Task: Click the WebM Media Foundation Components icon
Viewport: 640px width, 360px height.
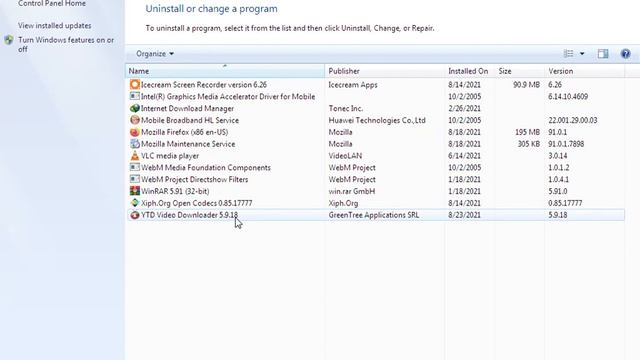Action: coord(135,167)
